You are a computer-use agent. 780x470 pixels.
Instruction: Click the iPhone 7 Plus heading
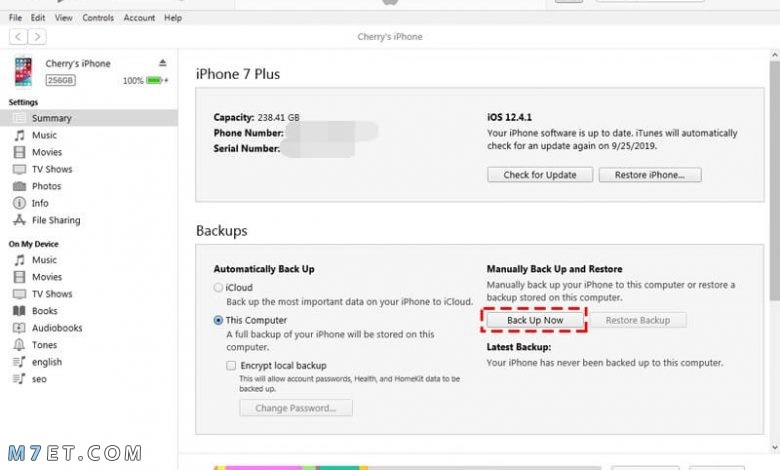tap(238, 74)
